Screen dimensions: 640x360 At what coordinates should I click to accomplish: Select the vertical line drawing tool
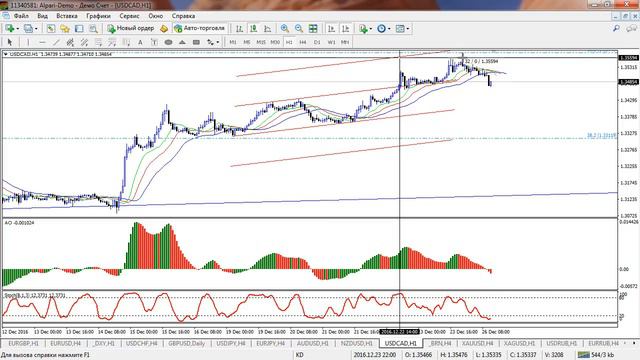pyautogui.click(x=28, y=42)
